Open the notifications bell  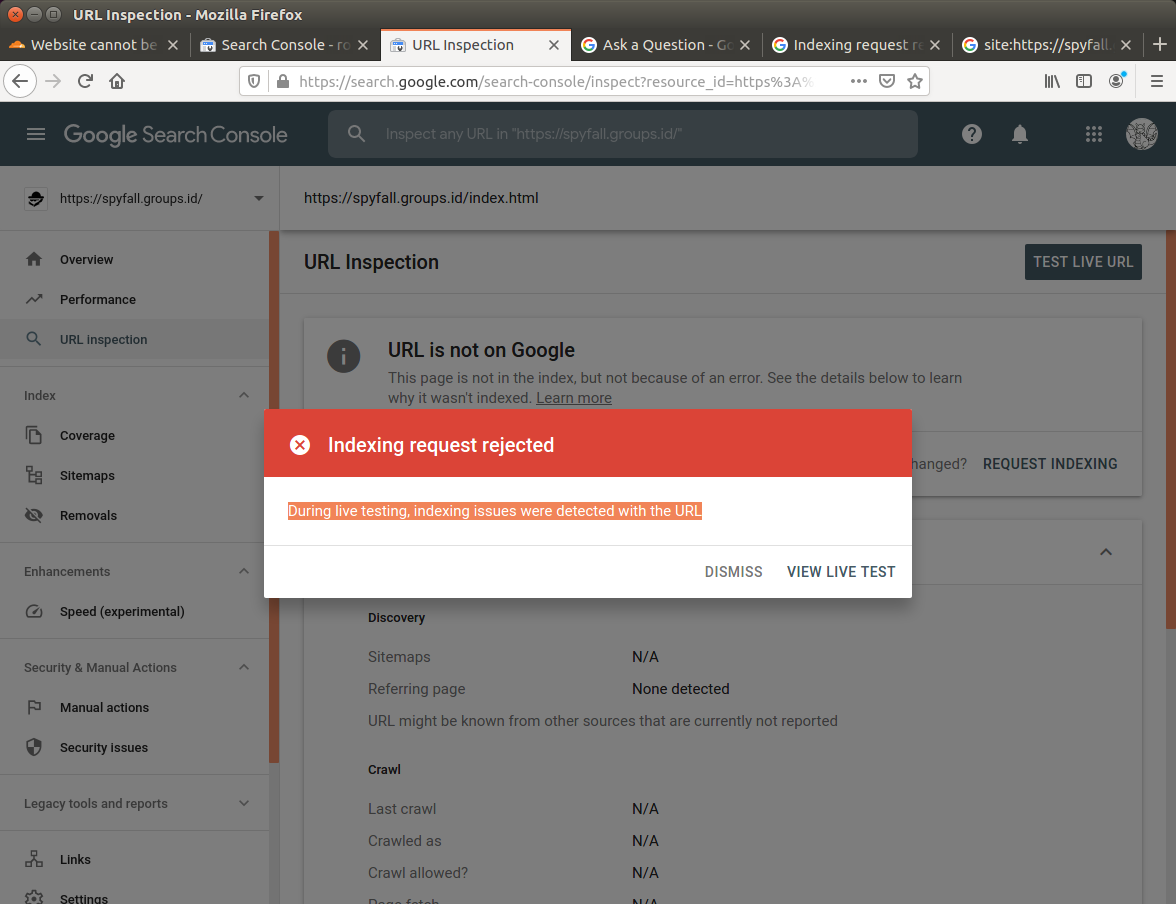(x=1020, y=134)
